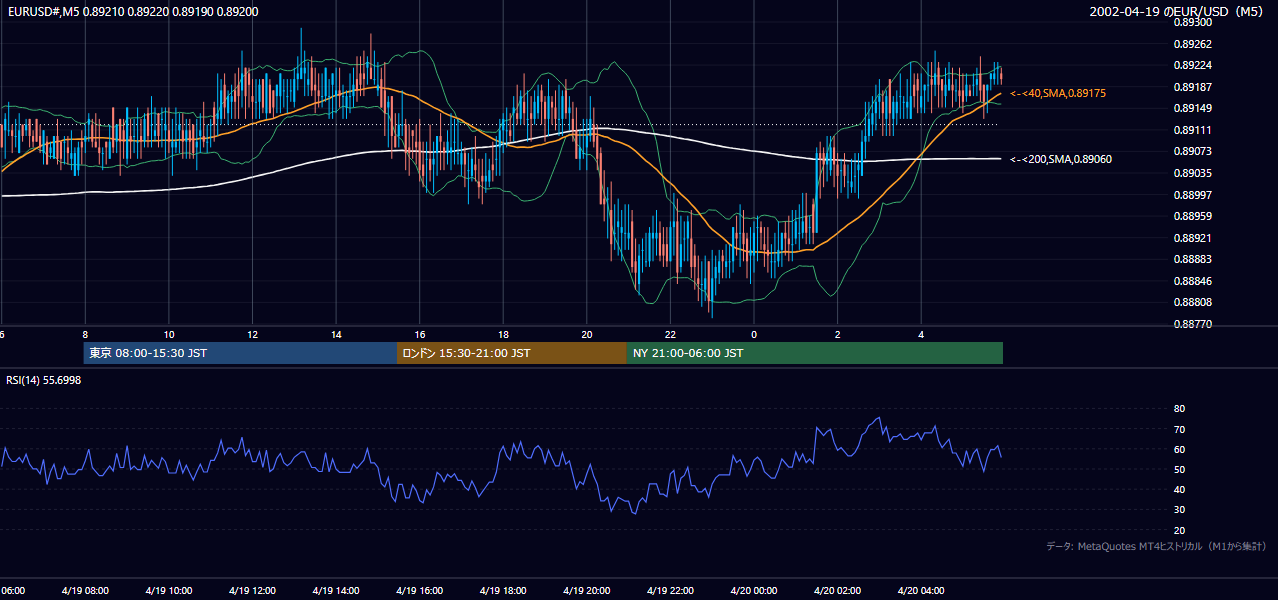Click hour 12 on the price chart time axis
This screenshot has height=600, width=1278.
252,334
